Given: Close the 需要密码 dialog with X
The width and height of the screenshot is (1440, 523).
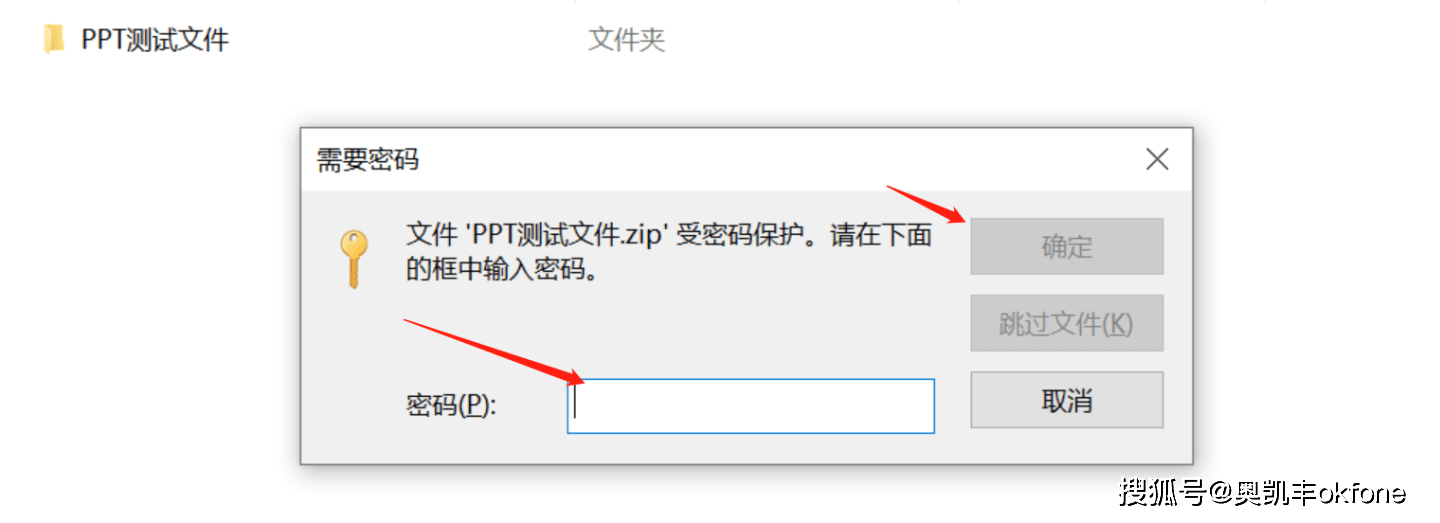Looking at the screenshot, I should [x=1157, y=159].
